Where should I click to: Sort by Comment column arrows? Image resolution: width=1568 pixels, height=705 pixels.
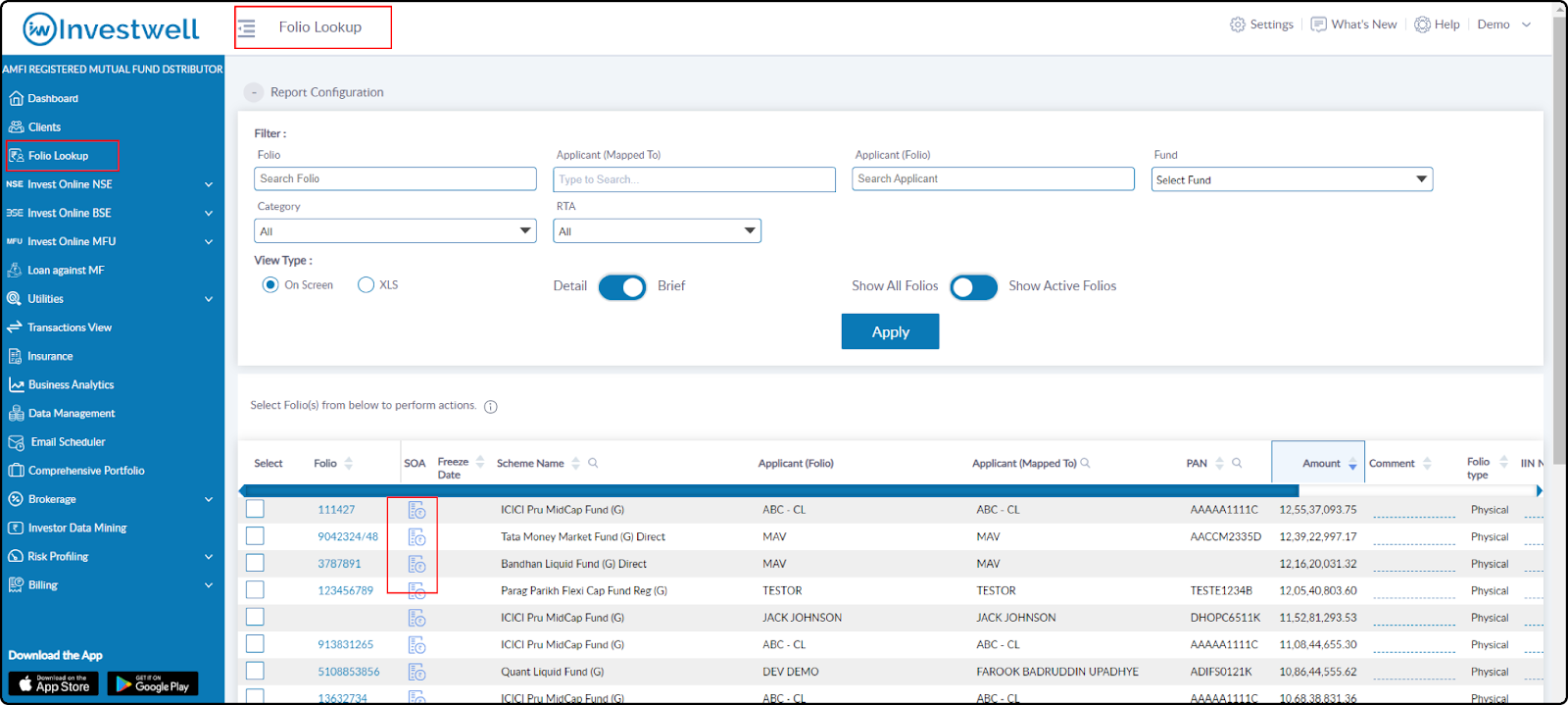(1427, 463)
